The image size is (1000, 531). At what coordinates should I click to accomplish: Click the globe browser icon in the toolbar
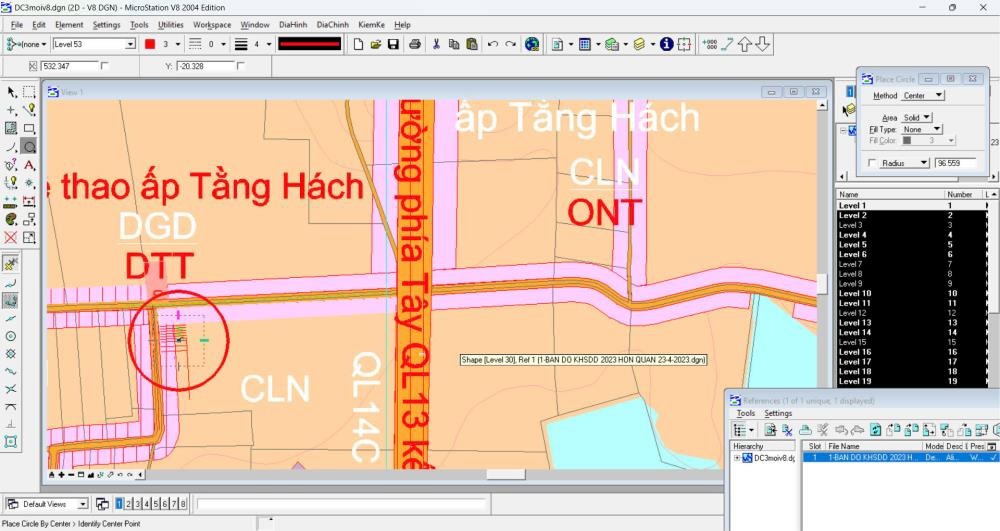(532, 44)
